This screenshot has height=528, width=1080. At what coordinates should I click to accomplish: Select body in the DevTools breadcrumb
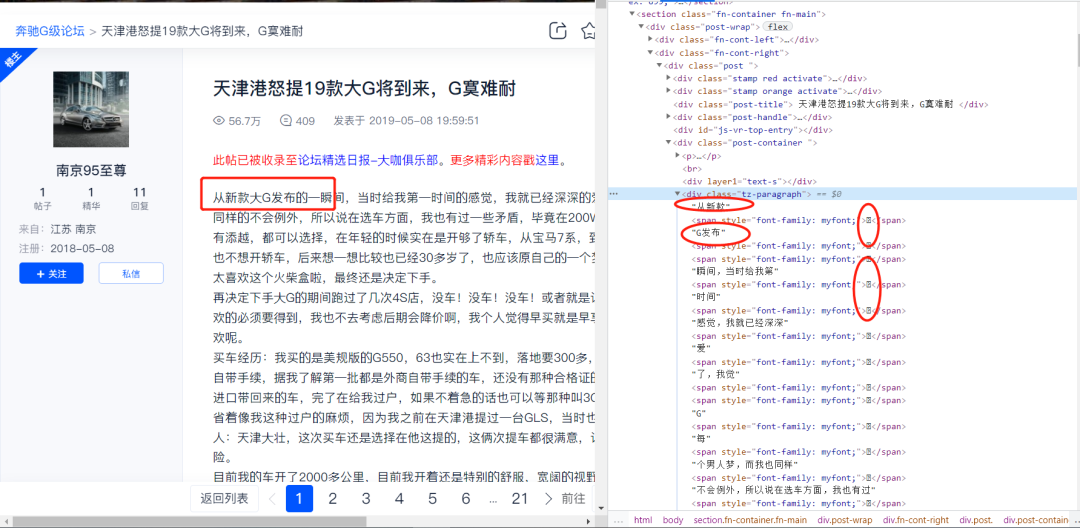673,520
